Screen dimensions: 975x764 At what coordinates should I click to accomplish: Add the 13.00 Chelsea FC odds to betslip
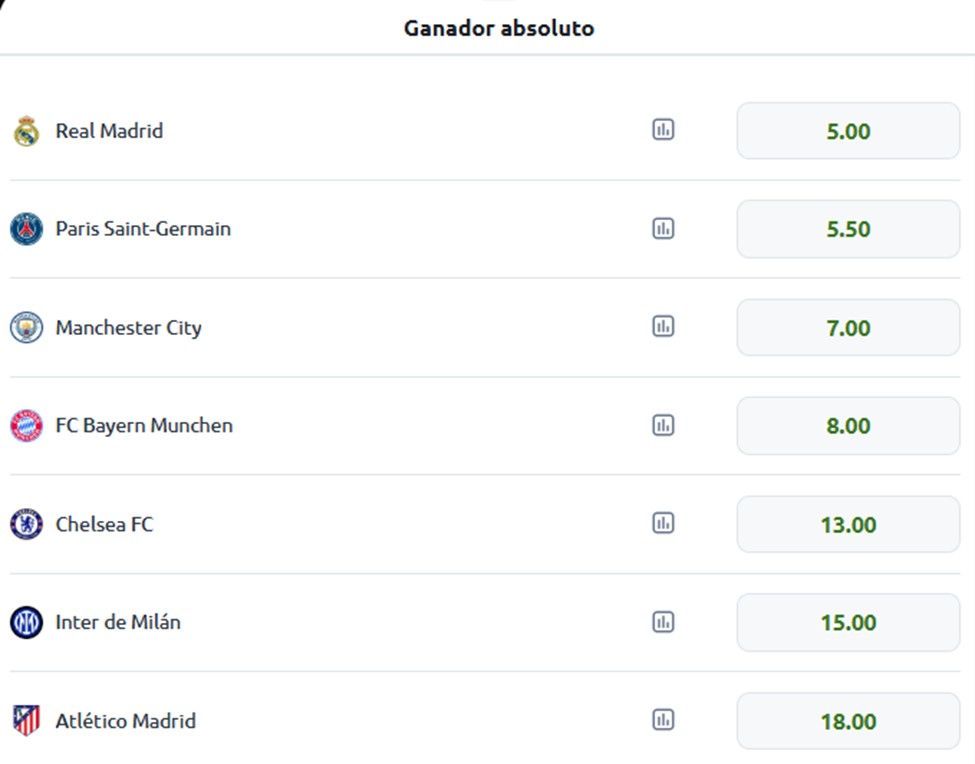point(848,525)
